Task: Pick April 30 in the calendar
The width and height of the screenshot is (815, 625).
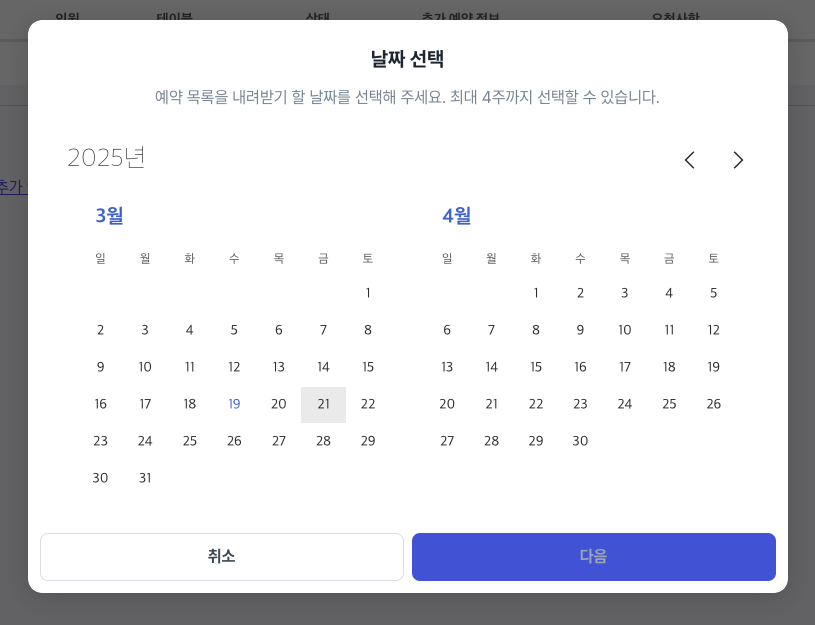Action: (x=580, y=441)
